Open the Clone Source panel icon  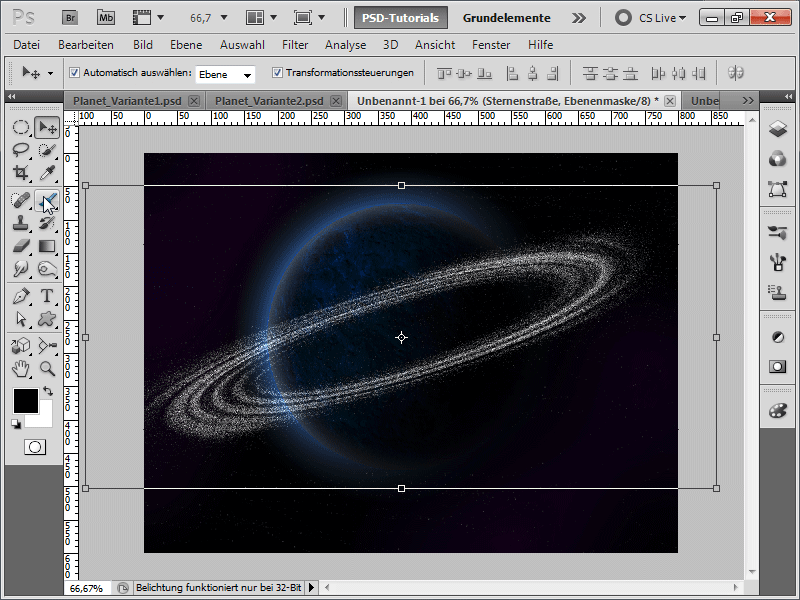778,293
